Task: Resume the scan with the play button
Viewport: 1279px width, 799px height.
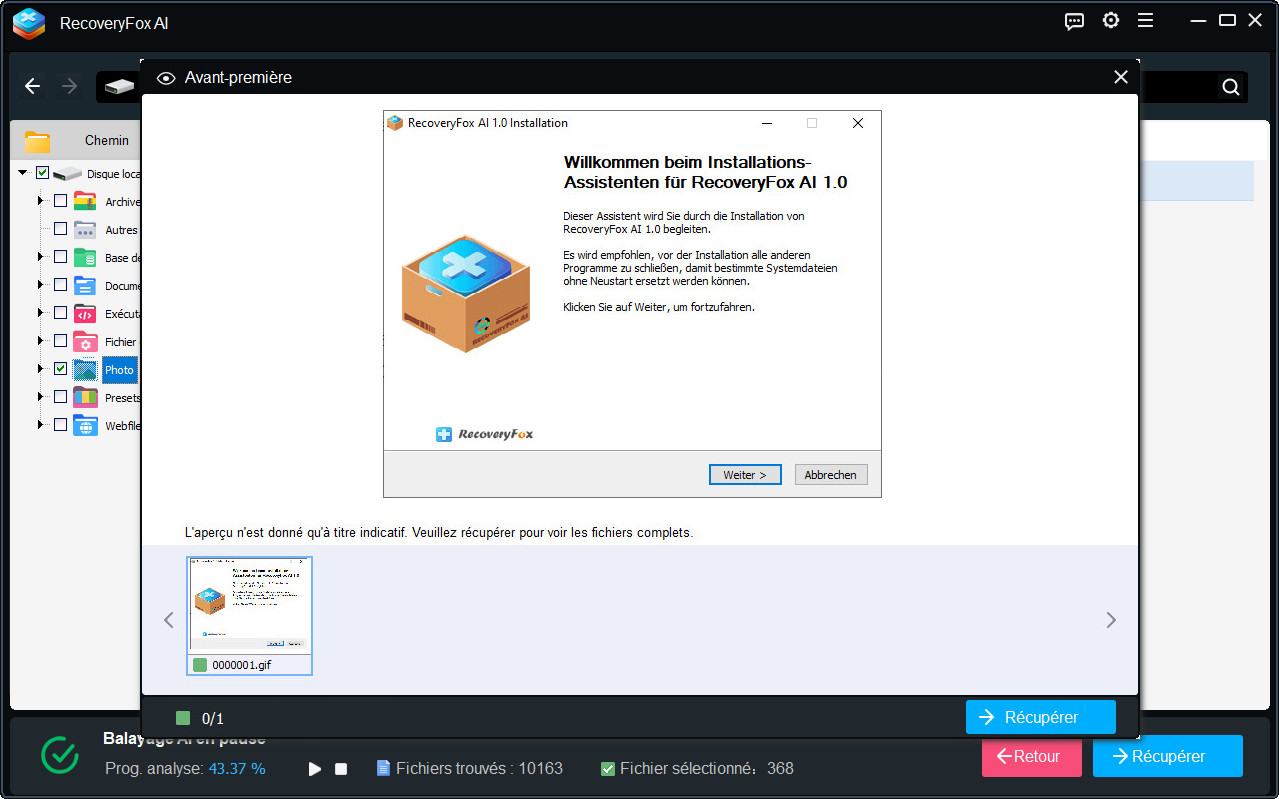Action: pyautogui.click(x=315, y=769)
